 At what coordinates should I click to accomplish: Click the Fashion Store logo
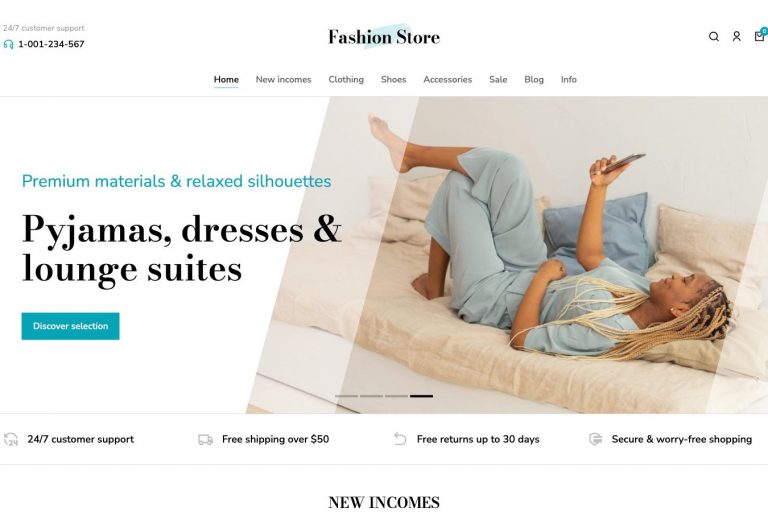pyautogui.click(x=384, y=37)
